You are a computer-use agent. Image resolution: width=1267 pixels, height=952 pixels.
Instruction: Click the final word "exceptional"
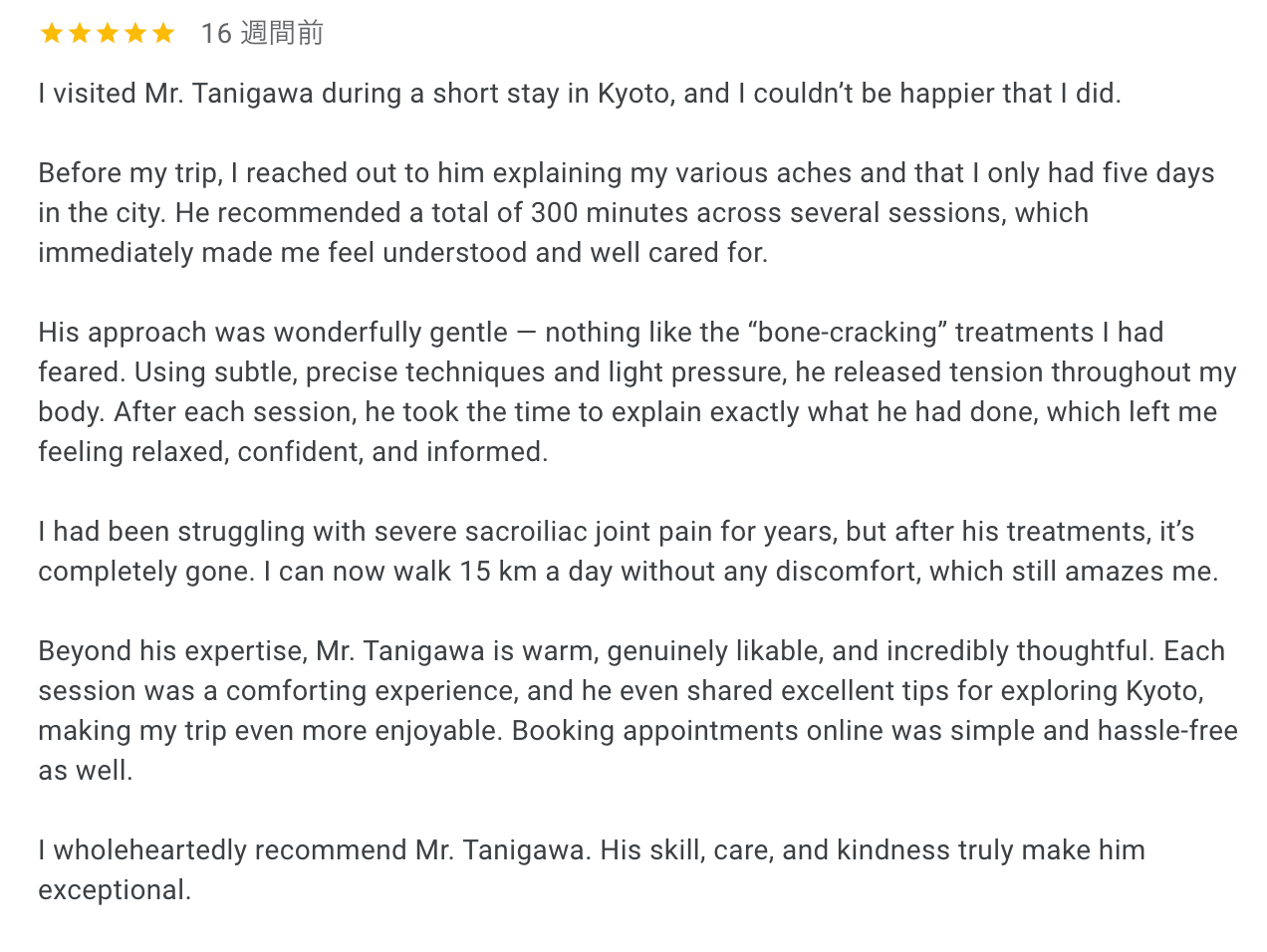coord(113,890)
